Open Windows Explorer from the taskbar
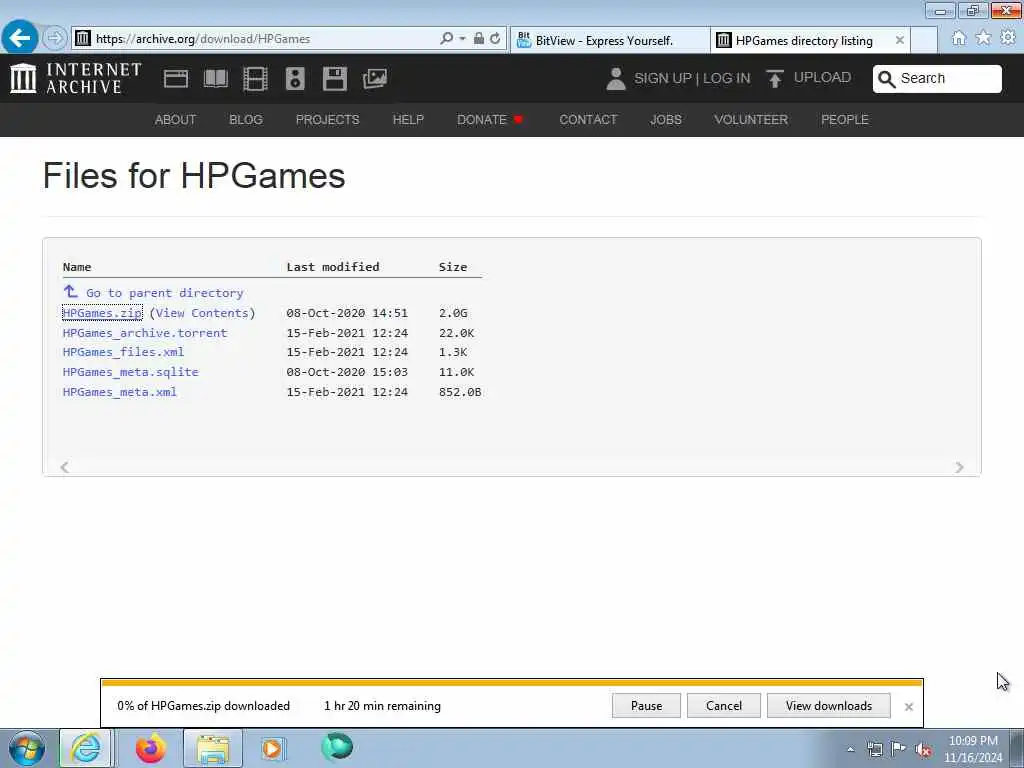This screenshot has width=1024, height=768. [213, 748]
